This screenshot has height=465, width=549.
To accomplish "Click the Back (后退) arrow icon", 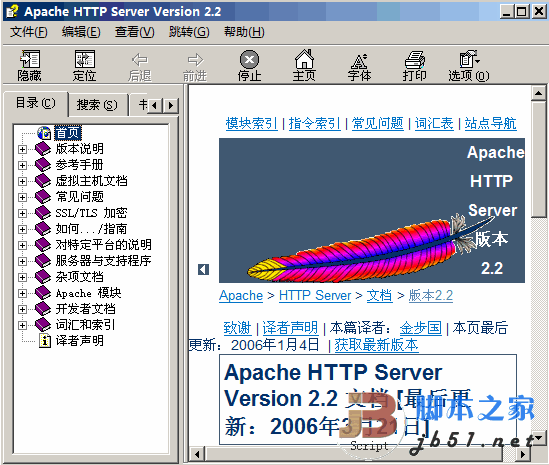I will point(140,60).
